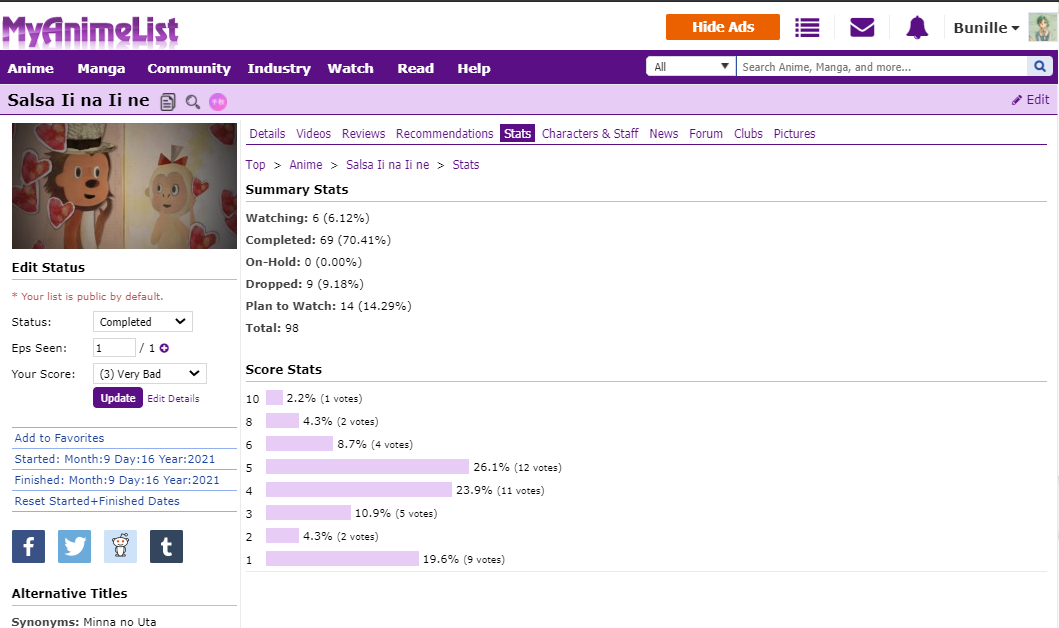Click the document icon beside the title
Image resolution: width=1059 pixels, height=628 pixels.
[168, 101]
